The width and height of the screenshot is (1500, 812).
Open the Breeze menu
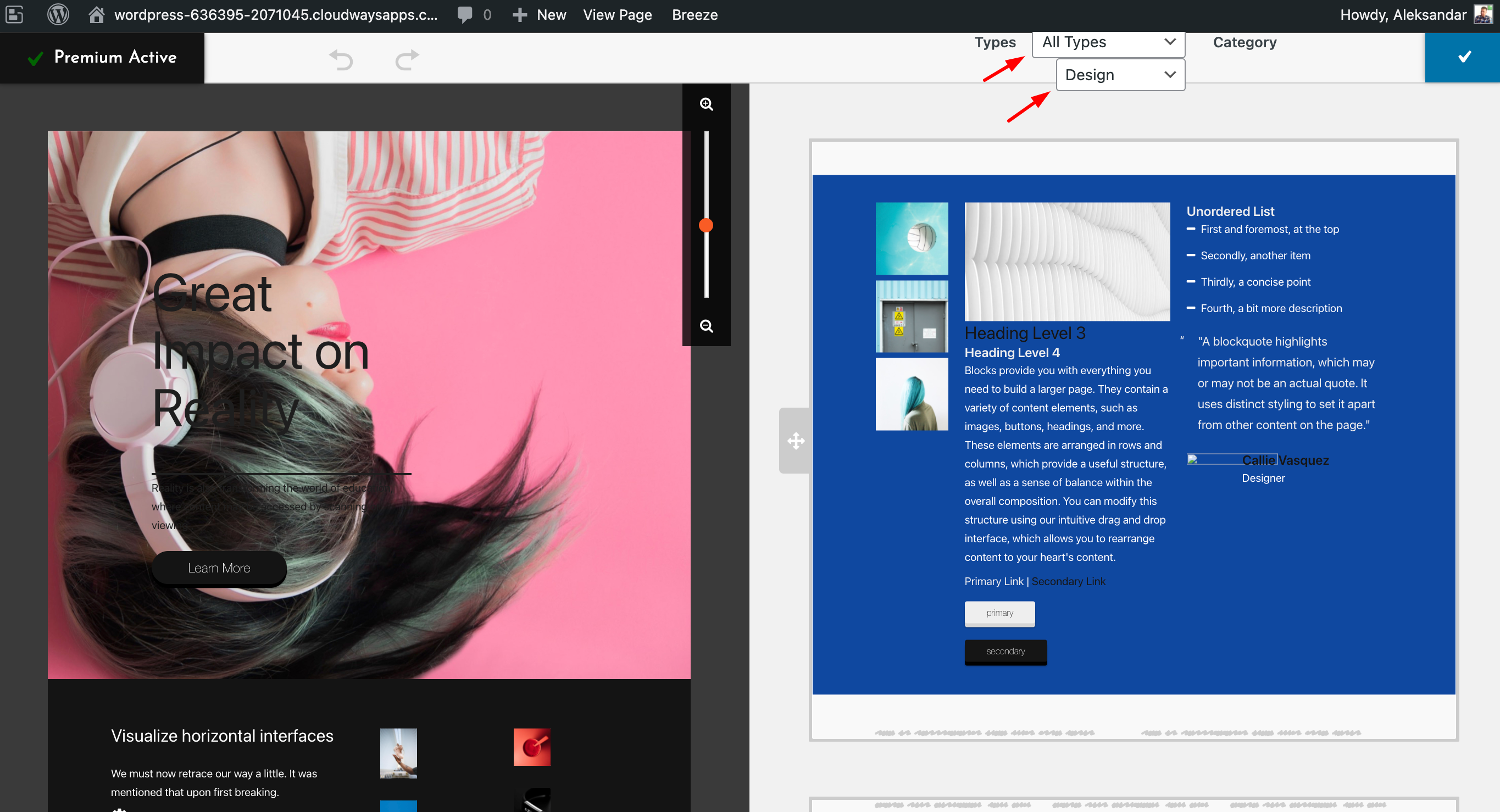[694, 14]
